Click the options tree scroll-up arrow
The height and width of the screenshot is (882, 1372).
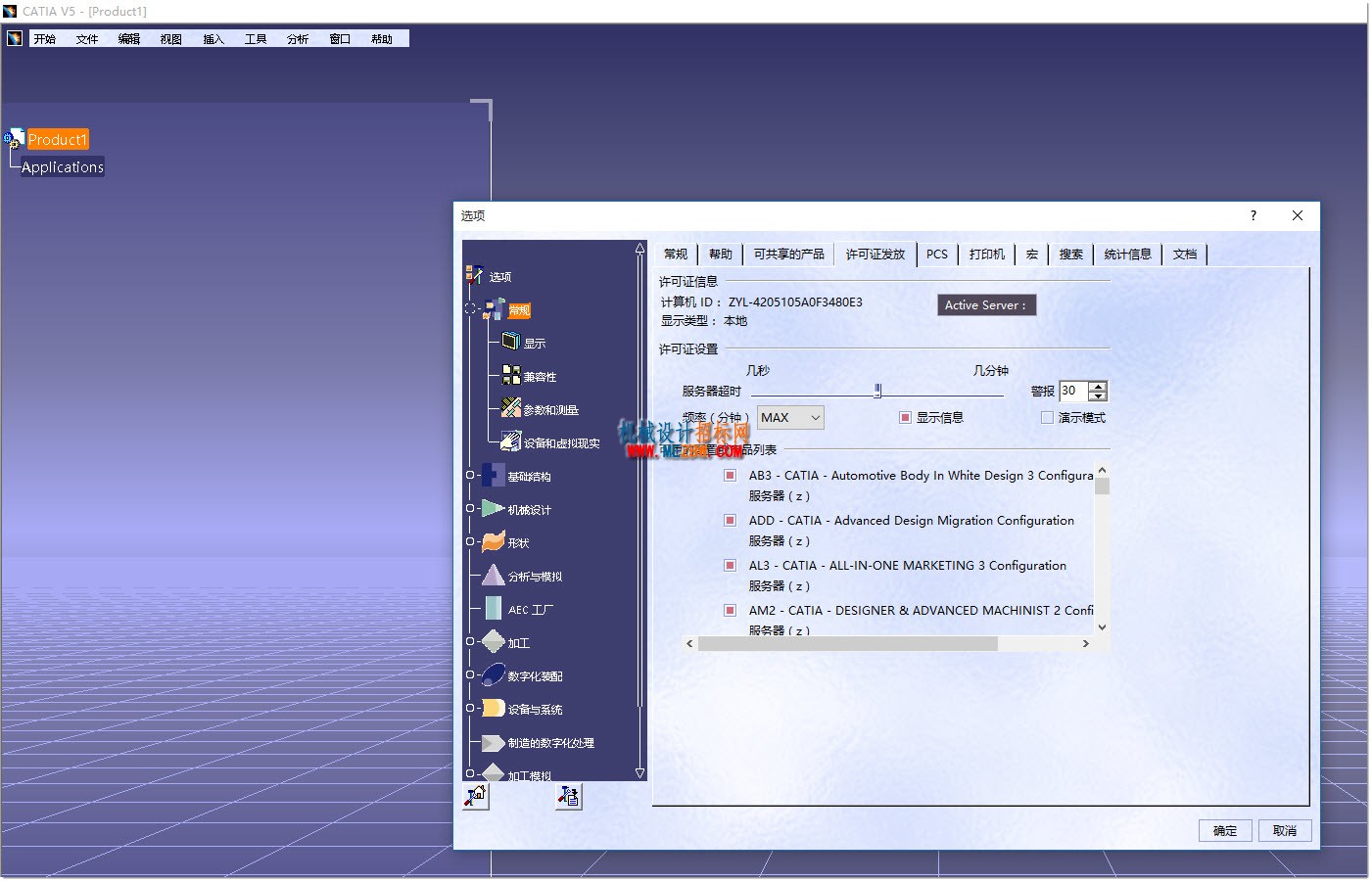tap(640, 249)
